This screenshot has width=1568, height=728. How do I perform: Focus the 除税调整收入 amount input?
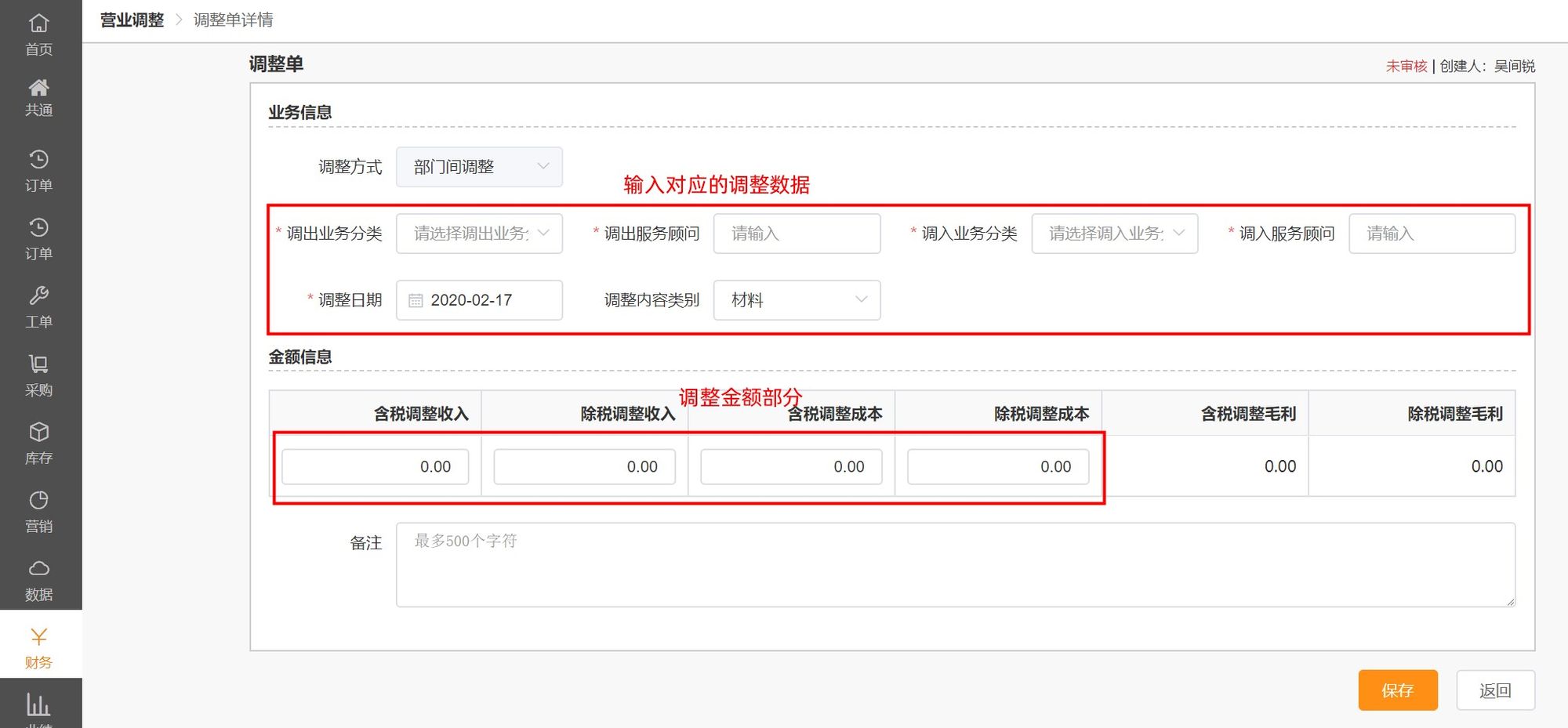tap(584, 466)
